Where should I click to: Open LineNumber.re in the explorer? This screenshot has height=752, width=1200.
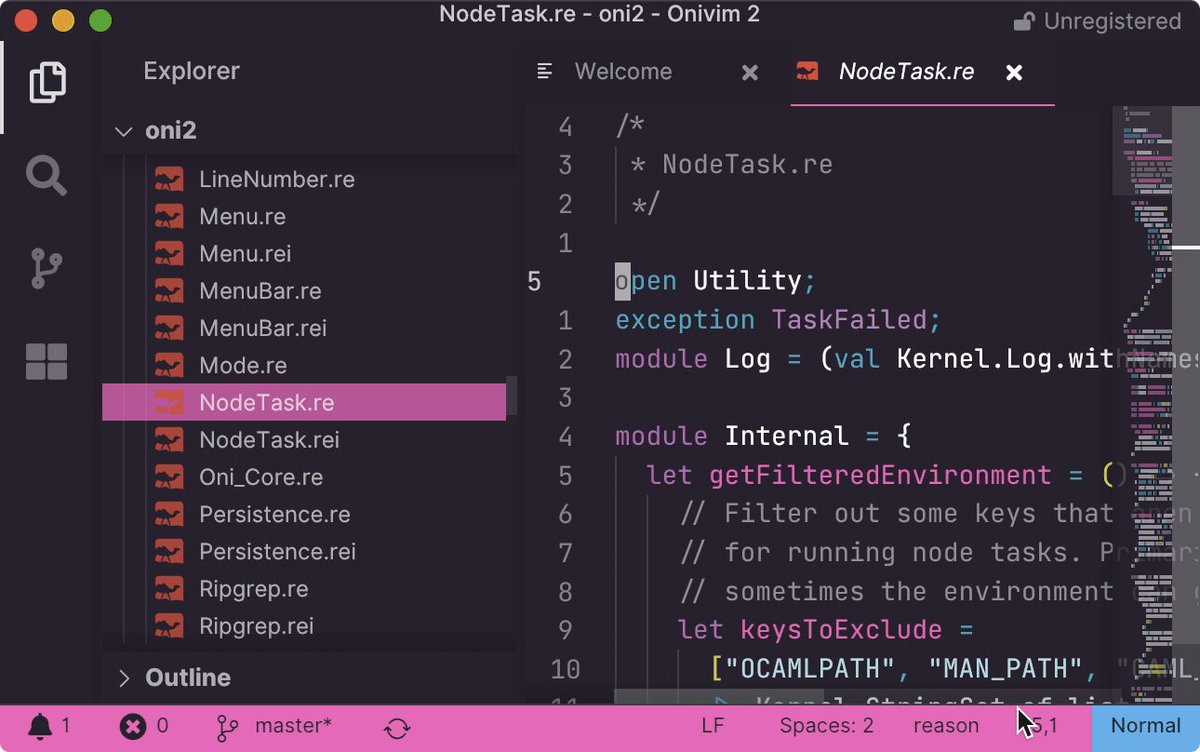click(277, 180)
